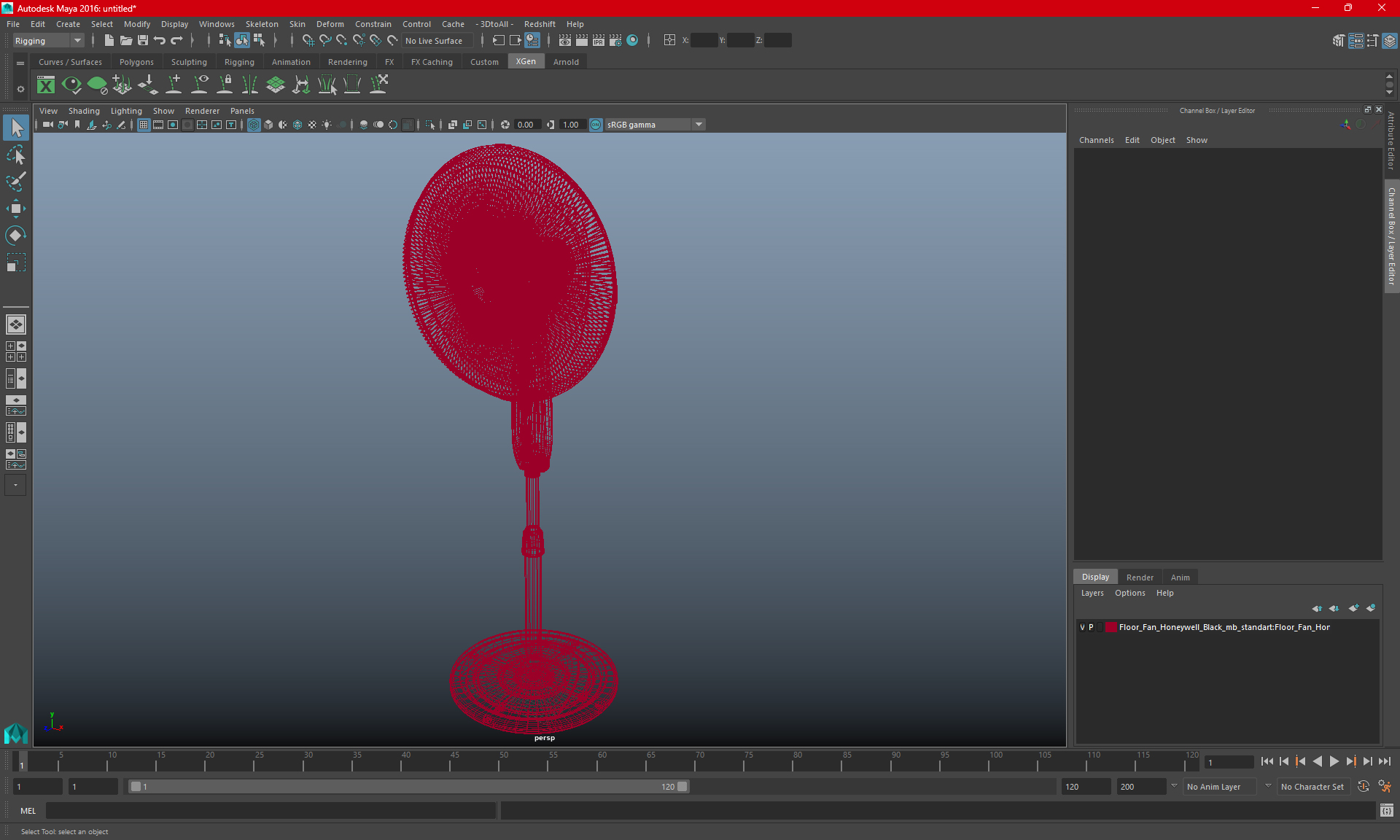Click the red layer color swatch
The width and height of the screenshot is (1400, 840).
click(1111, 627)
